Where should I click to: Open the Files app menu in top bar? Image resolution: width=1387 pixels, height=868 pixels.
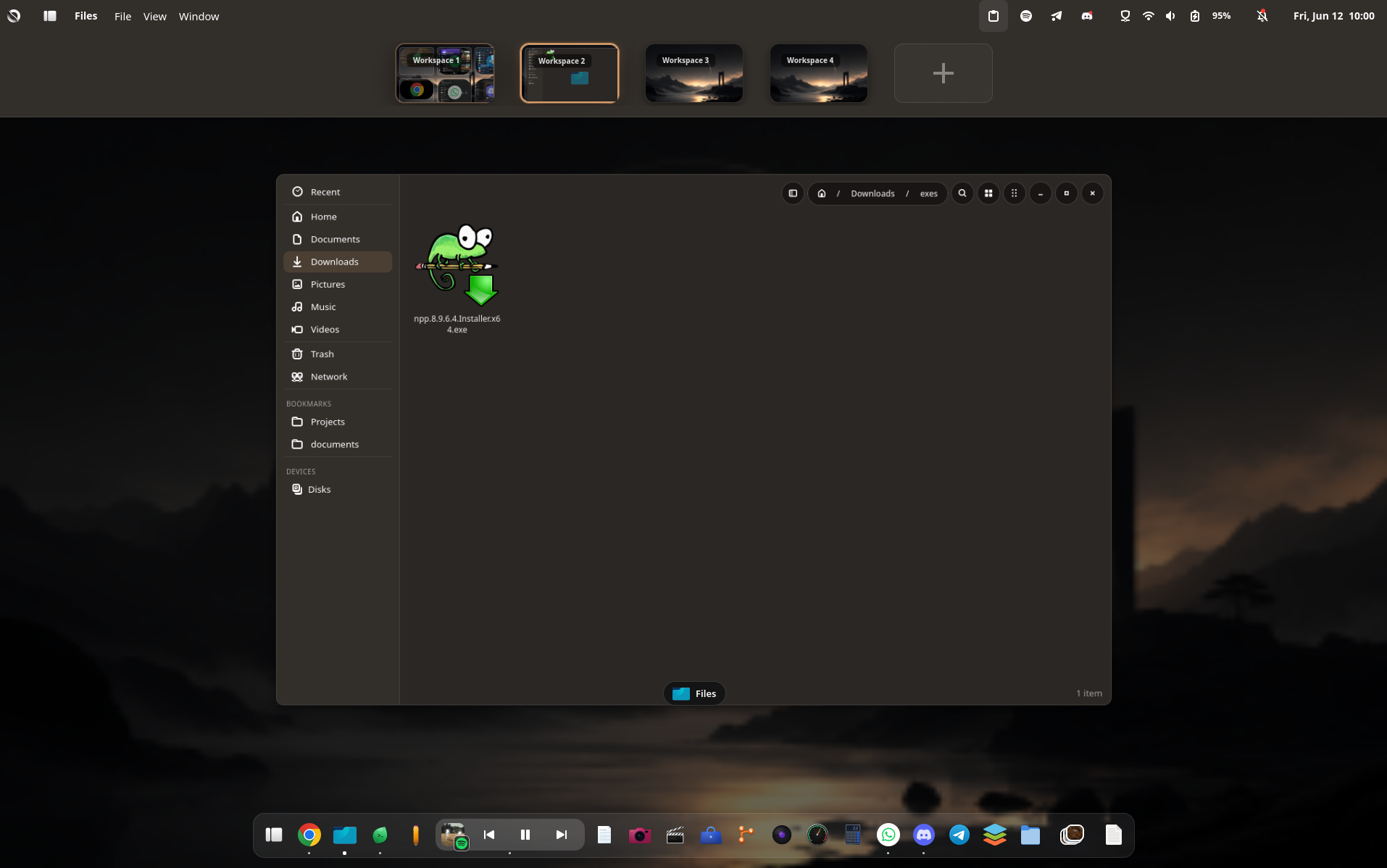(86, 16)
